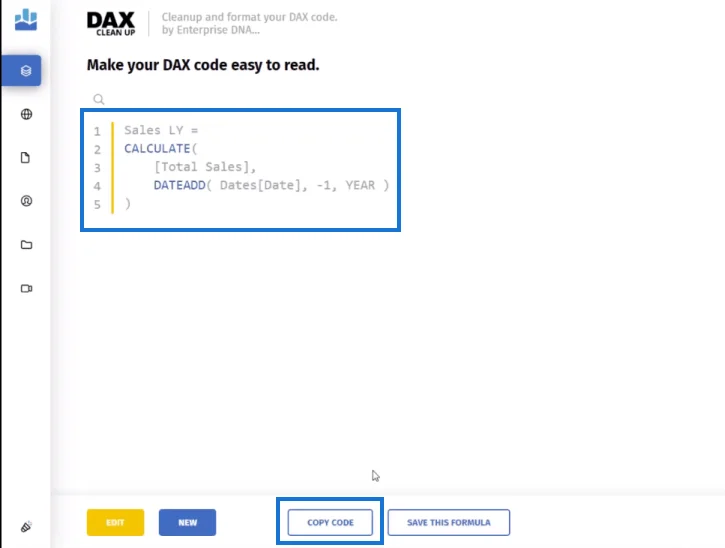Click the YEAR argument in line 4
Image resolution: width=725 pixels, height=548 pixels.
(360, 185)
